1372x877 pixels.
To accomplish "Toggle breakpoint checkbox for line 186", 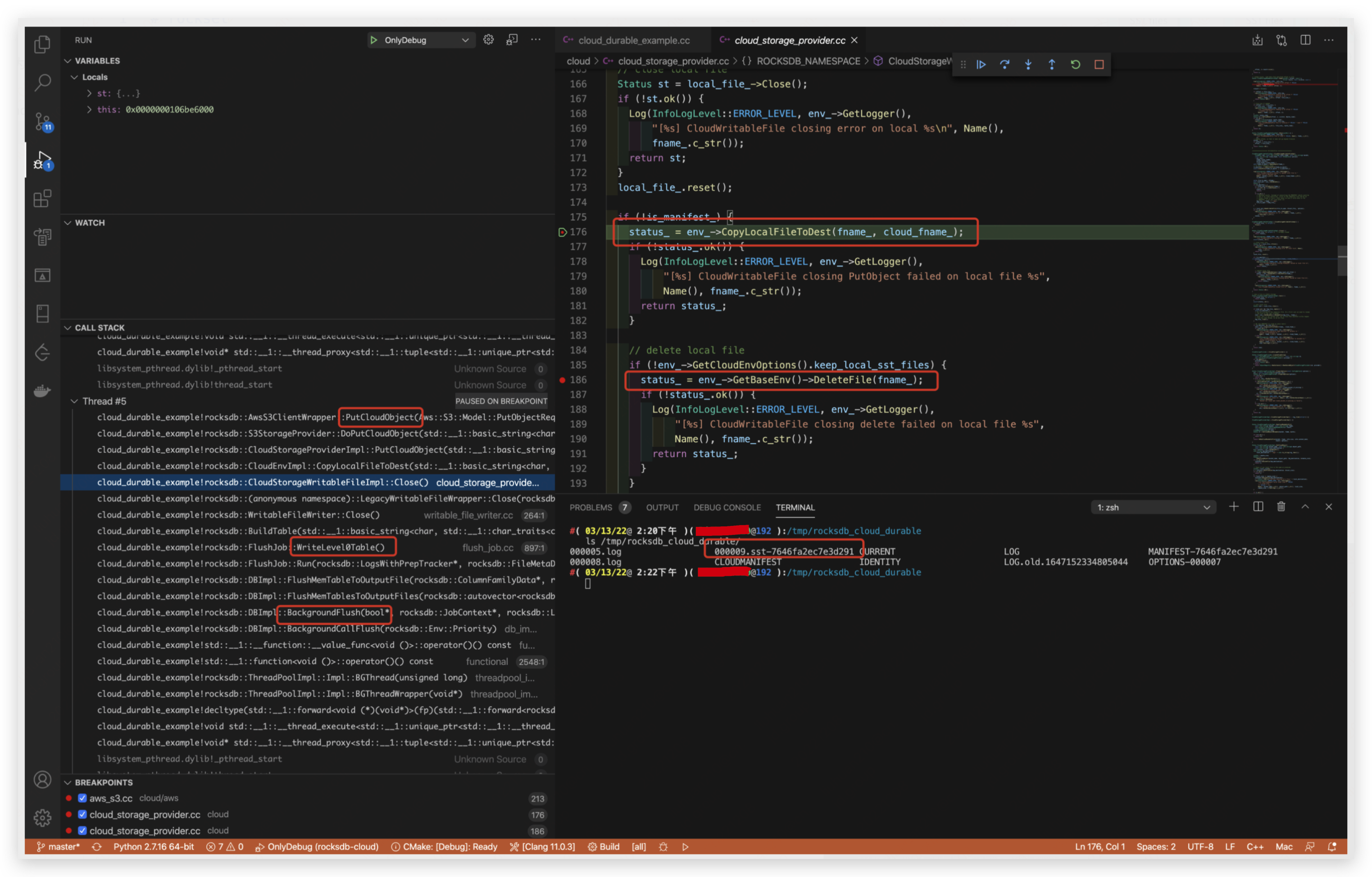I will tap(82, 830).
